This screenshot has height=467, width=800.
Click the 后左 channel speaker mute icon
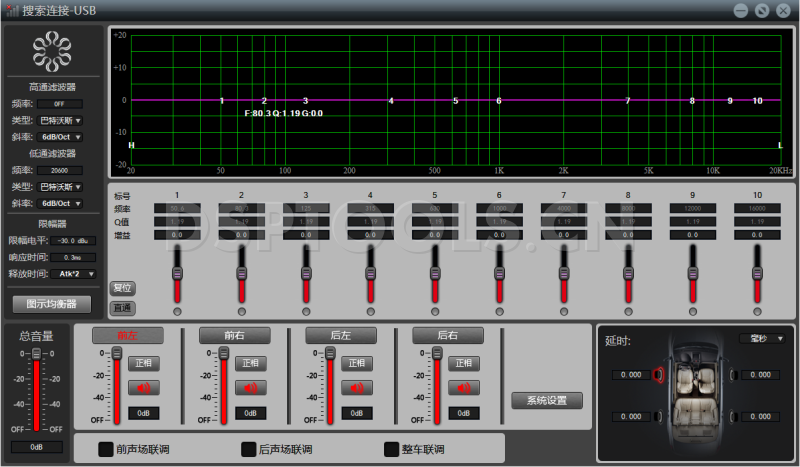(x=357, y=387)
